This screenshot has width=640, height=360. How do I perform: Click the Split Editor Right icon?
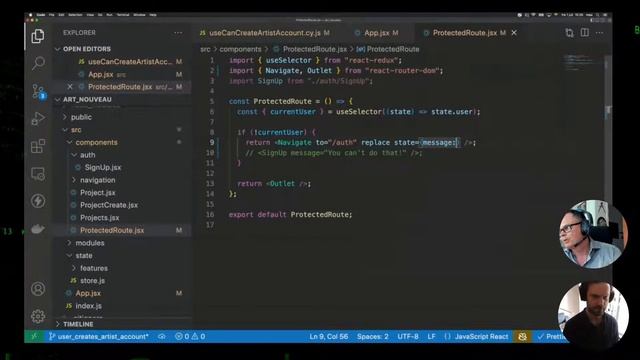point(584,33)
